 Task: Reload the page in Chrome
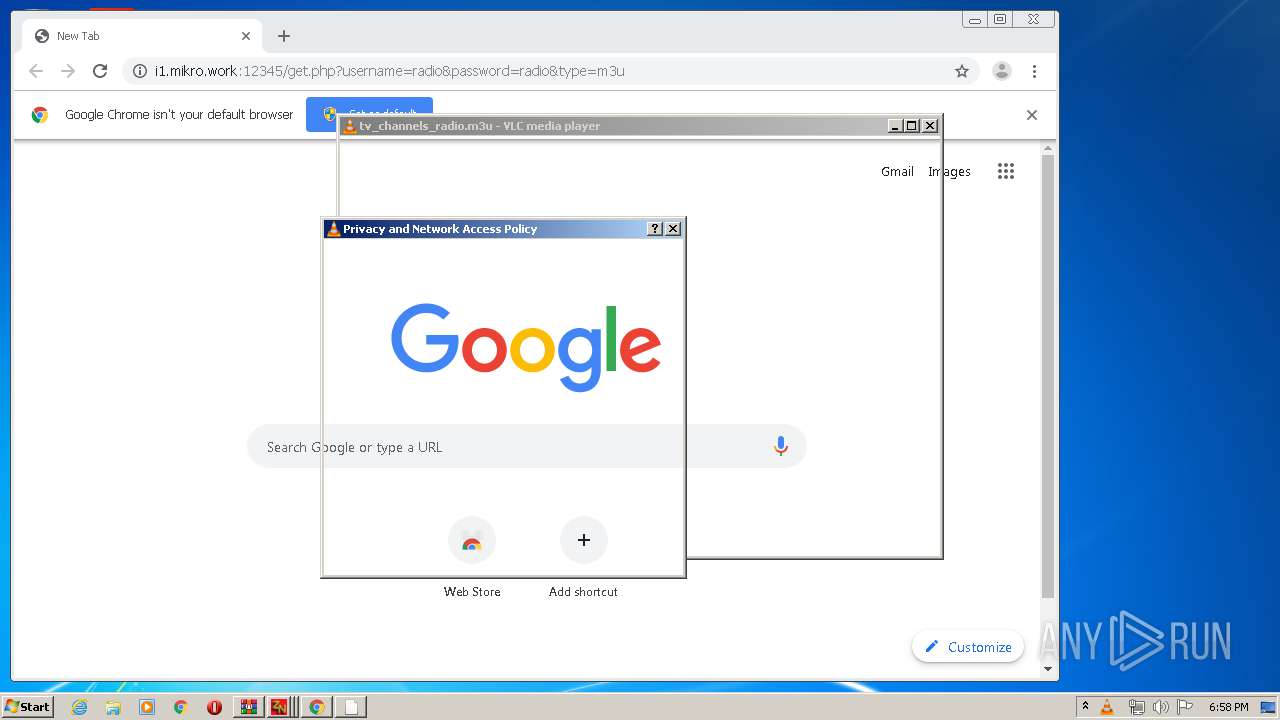pyautogui.click(x=100, y=71)
